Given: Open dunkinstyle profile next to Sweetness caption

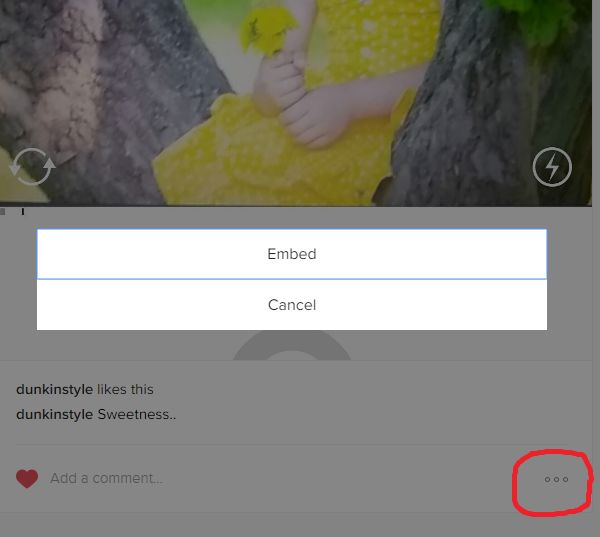Looking at the screenshot, I should (54, 414).
